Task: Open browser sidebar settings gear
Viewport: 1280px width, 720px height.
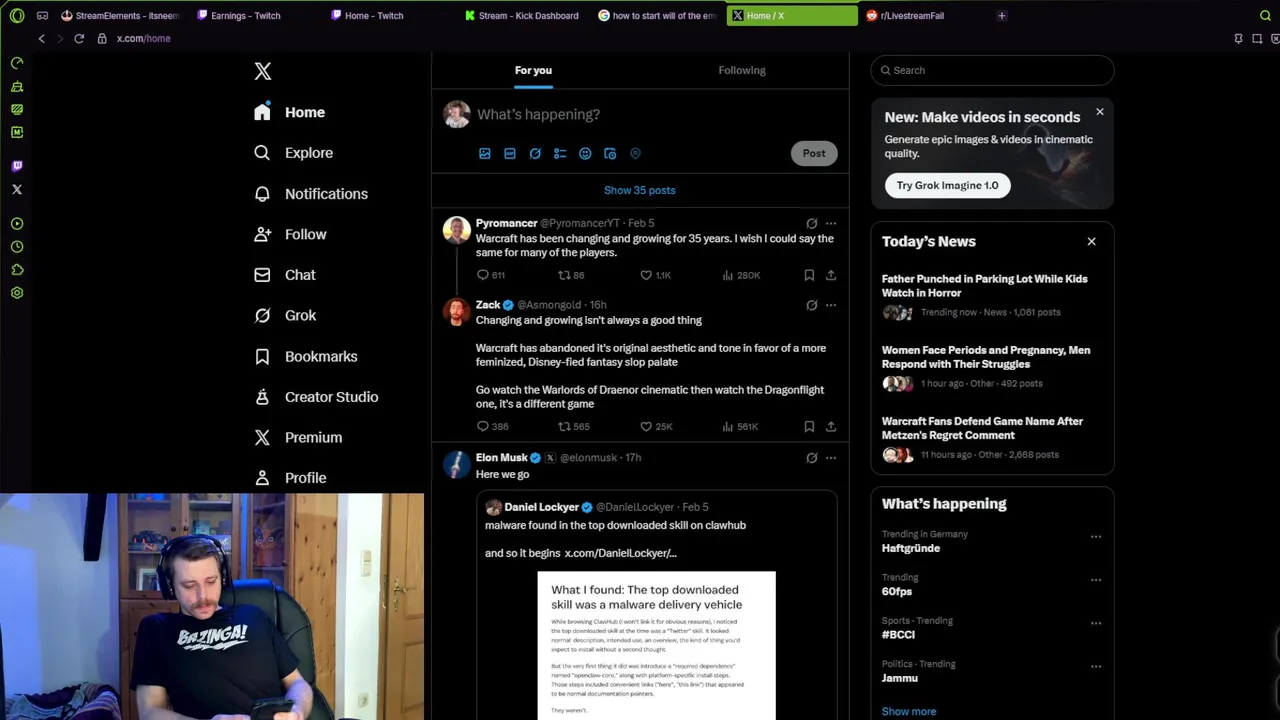Action: [x=17, y=293]
